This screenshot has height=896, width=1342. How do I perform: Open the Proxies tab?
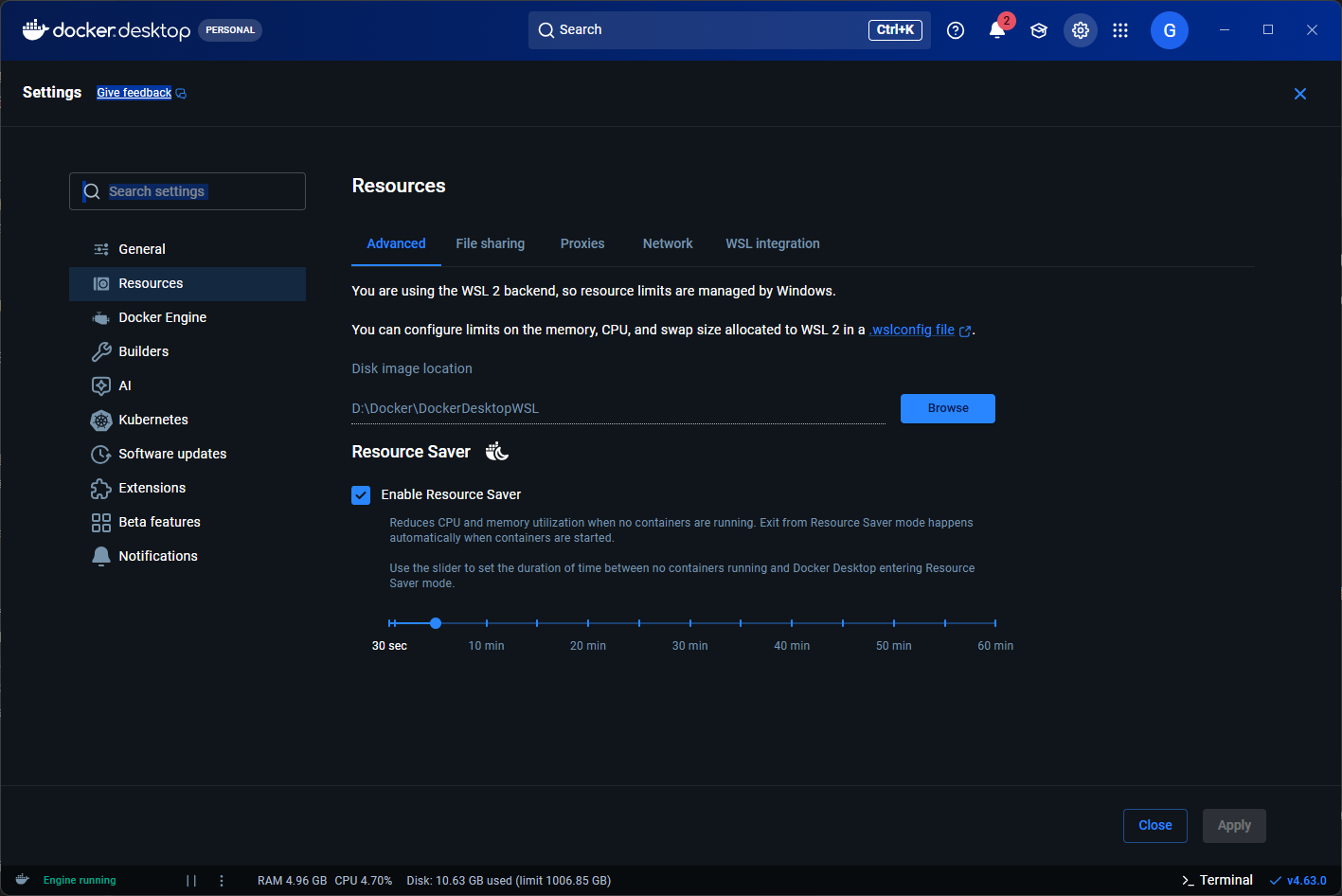coord(582,243)
